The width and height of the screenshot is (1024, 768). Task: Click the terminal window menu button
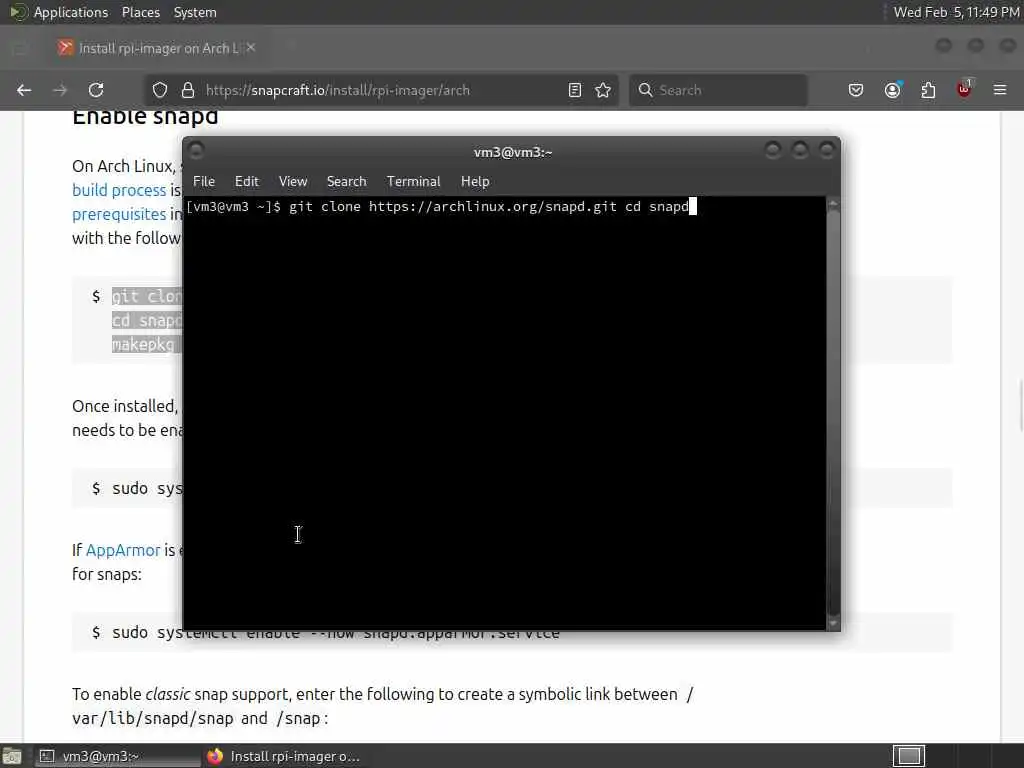(x=196, y=151)
